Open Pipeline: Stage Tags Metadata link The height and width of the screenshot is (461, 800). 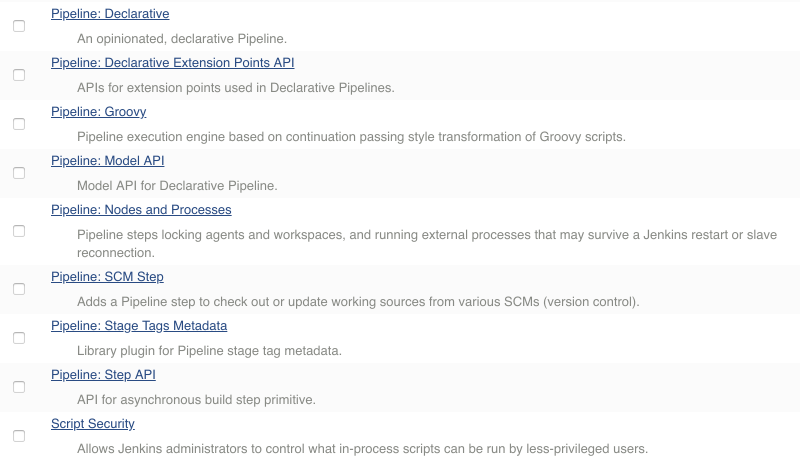(x=139, y=326)
